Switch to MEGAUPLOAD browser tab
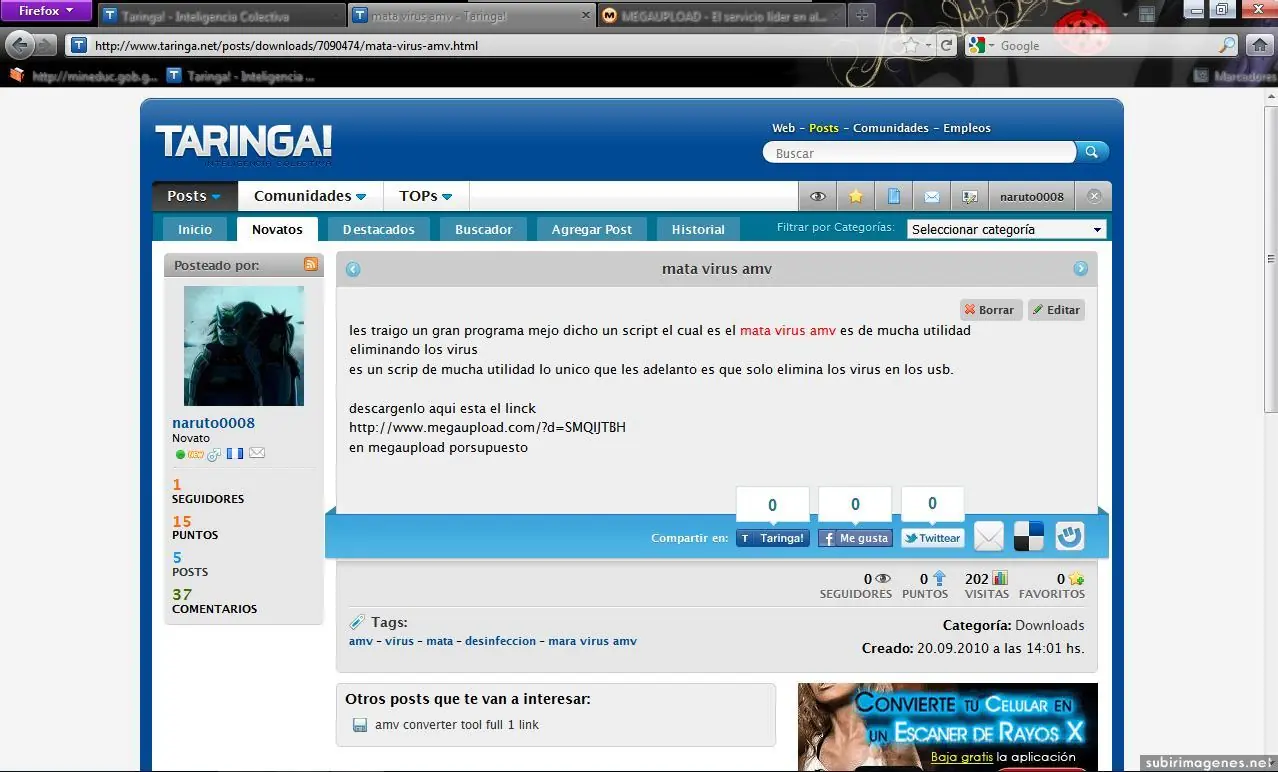 pos(720,16)
